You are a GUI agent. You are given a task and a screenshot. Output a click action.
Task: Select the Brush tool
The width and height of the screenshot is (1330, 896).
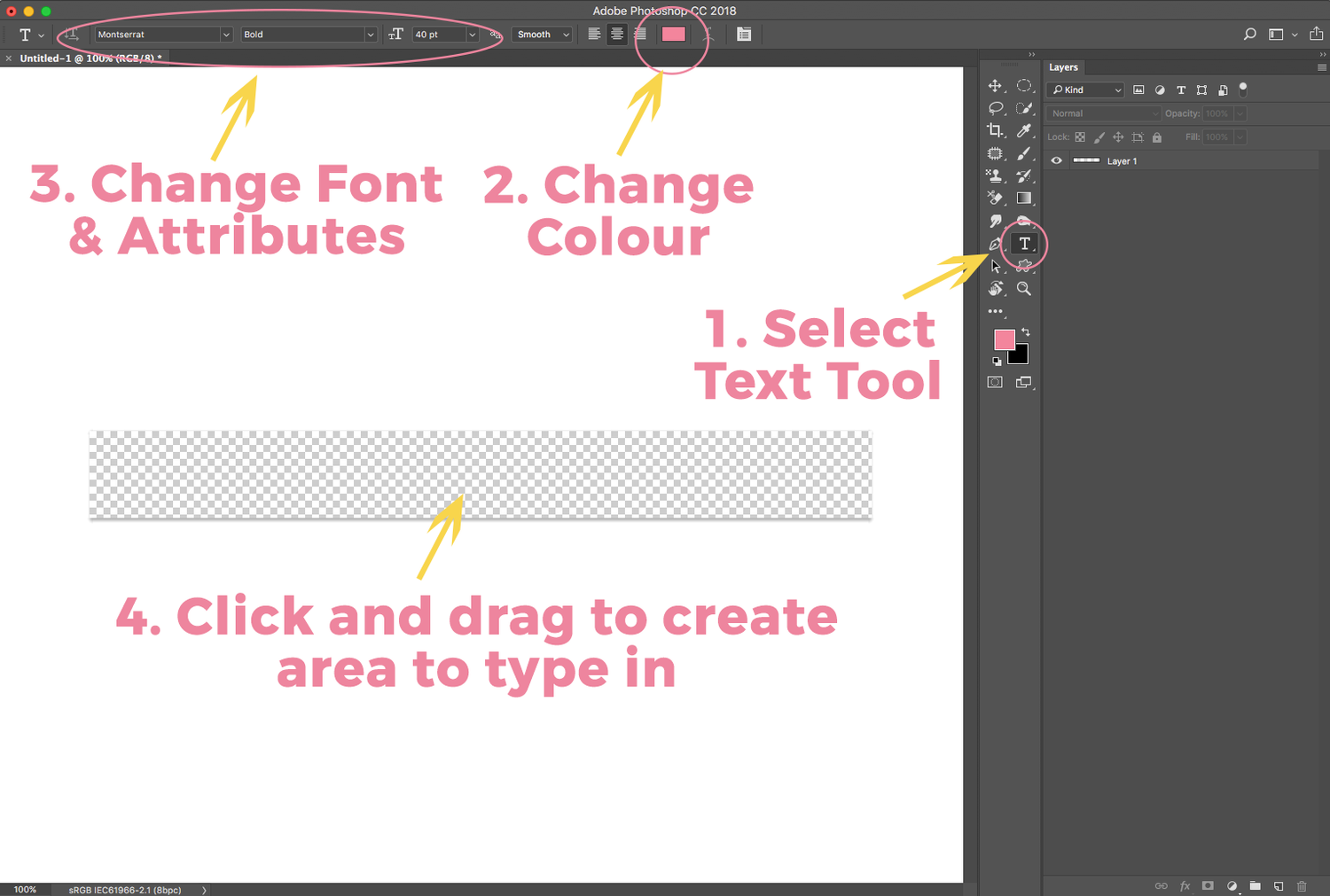pos(1024,152)
